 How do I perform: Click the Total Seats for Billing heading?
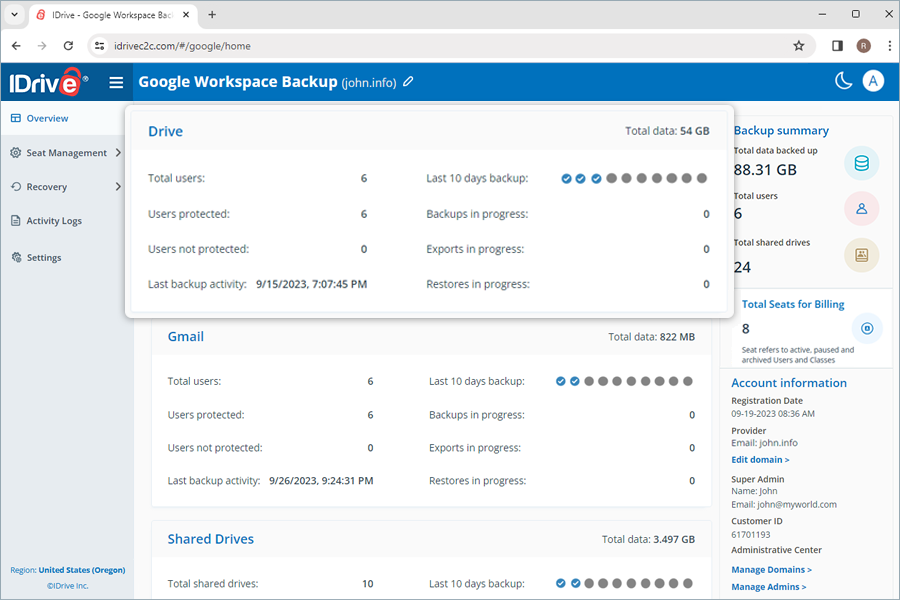[793, 304]
